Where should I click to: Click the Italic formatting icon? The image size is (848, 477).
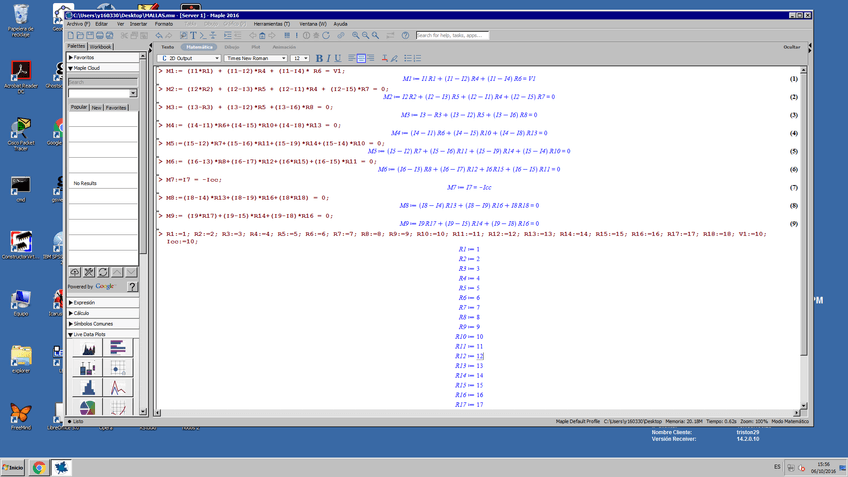click(328, 59)
